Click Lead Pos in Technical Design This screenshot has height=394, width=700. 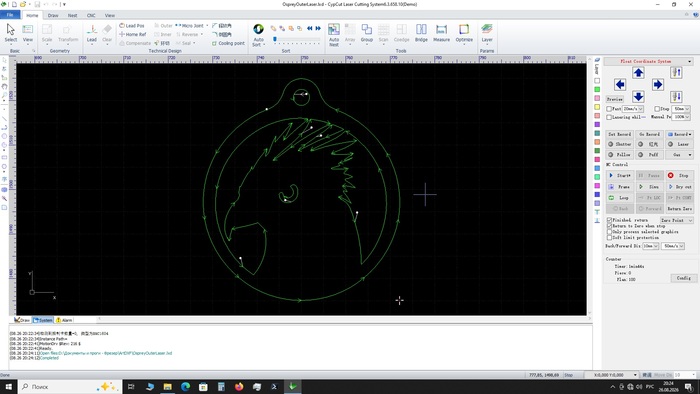click(132, 25)
